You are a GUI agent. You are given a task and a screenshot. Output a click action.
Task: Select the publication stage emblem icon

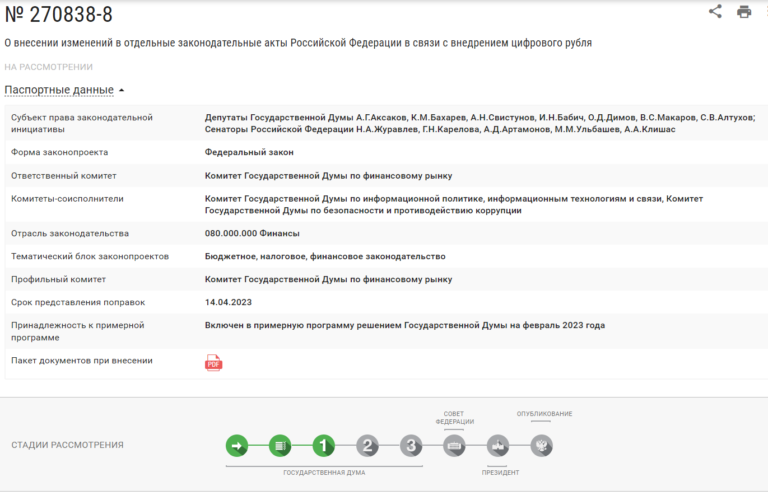pyautogui.click(x=541, y=446)
